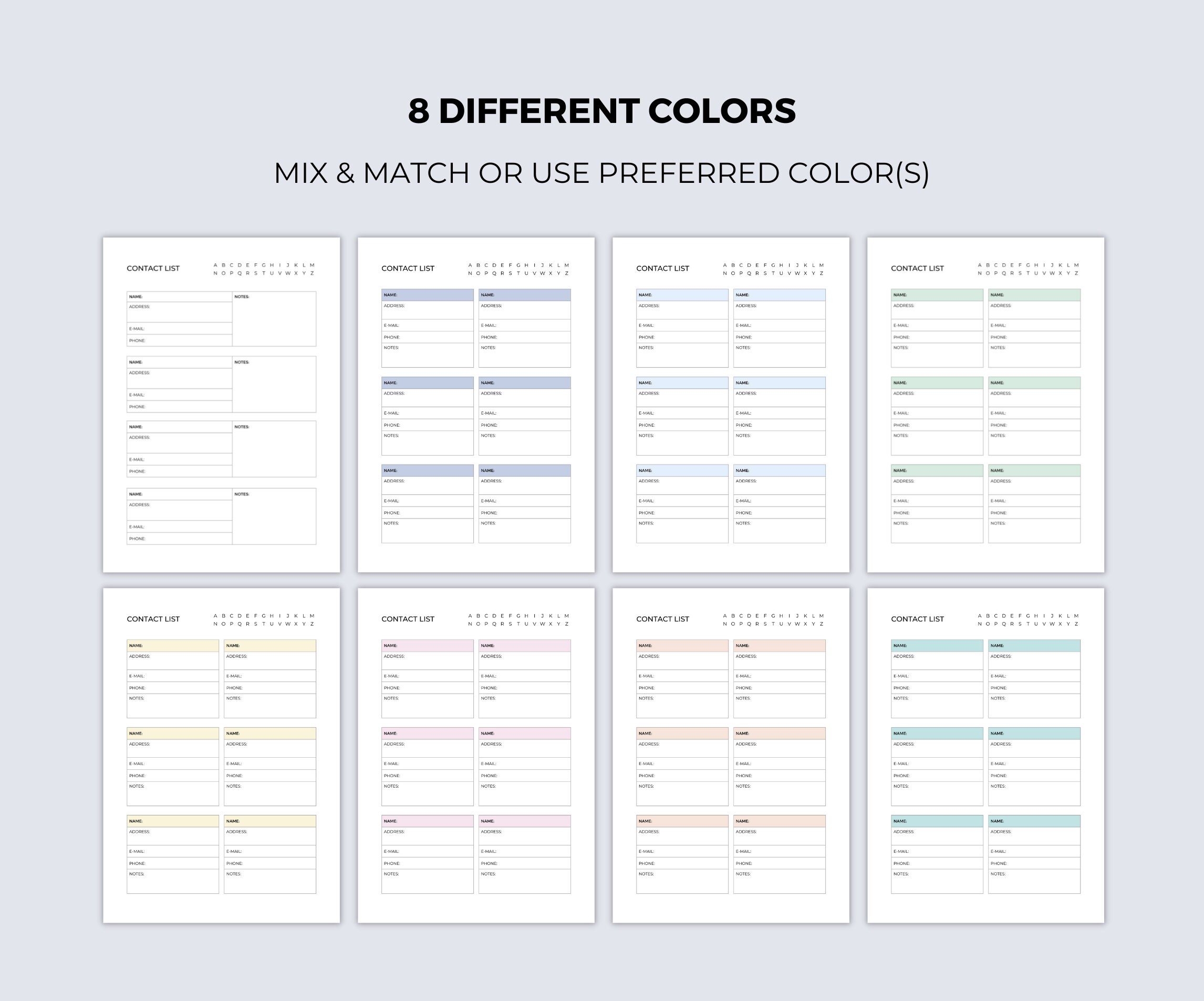Click the first ADDRESS field on the light blue page

click(x=682, y=310)
